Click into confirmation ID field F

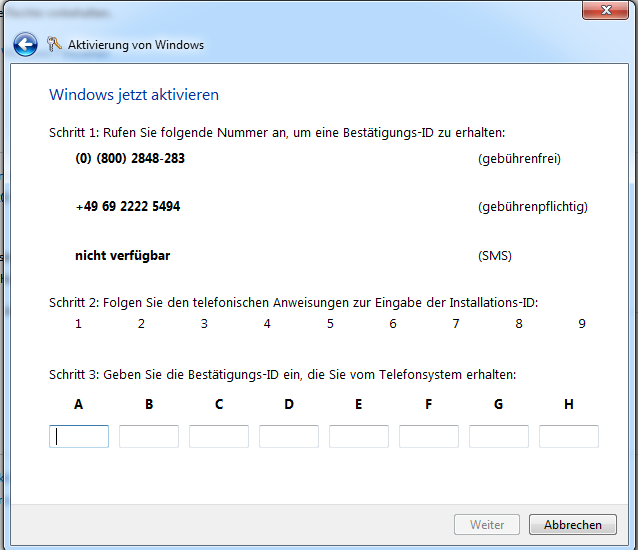click(x=429, y=437)
